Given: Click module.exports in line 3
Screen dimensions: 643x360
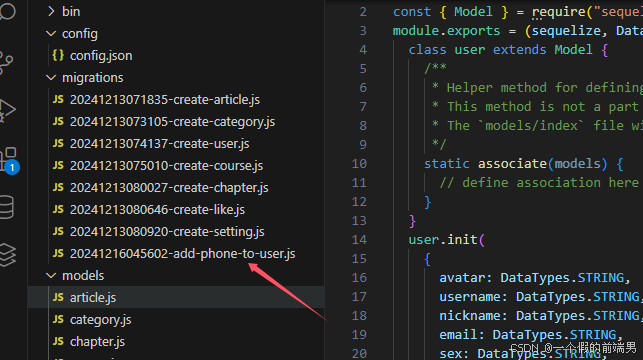Looking at the screenshot, I should (446, 31).
